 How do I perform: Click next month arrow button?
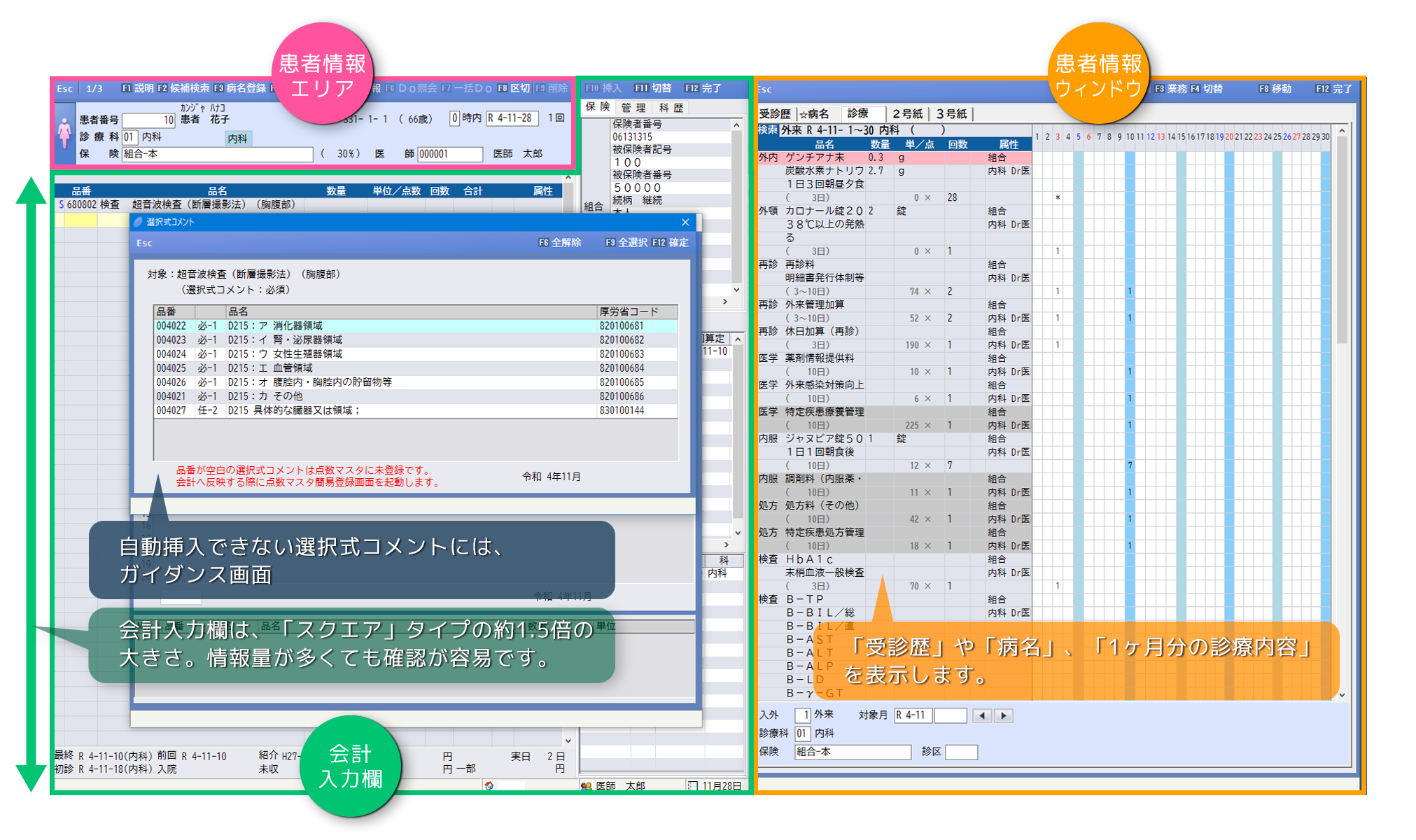(1004, 715)
